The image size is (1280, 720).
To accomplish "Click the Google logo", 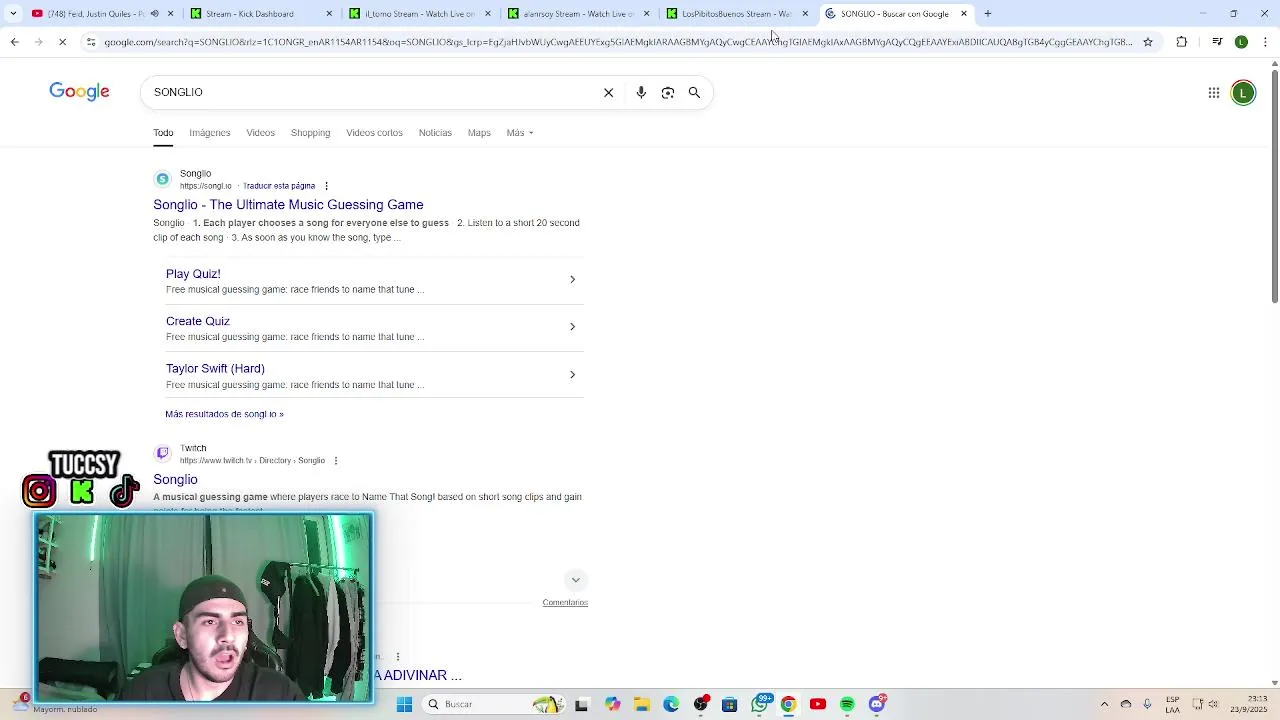I will pyautogui.click(x=79, y=92).
